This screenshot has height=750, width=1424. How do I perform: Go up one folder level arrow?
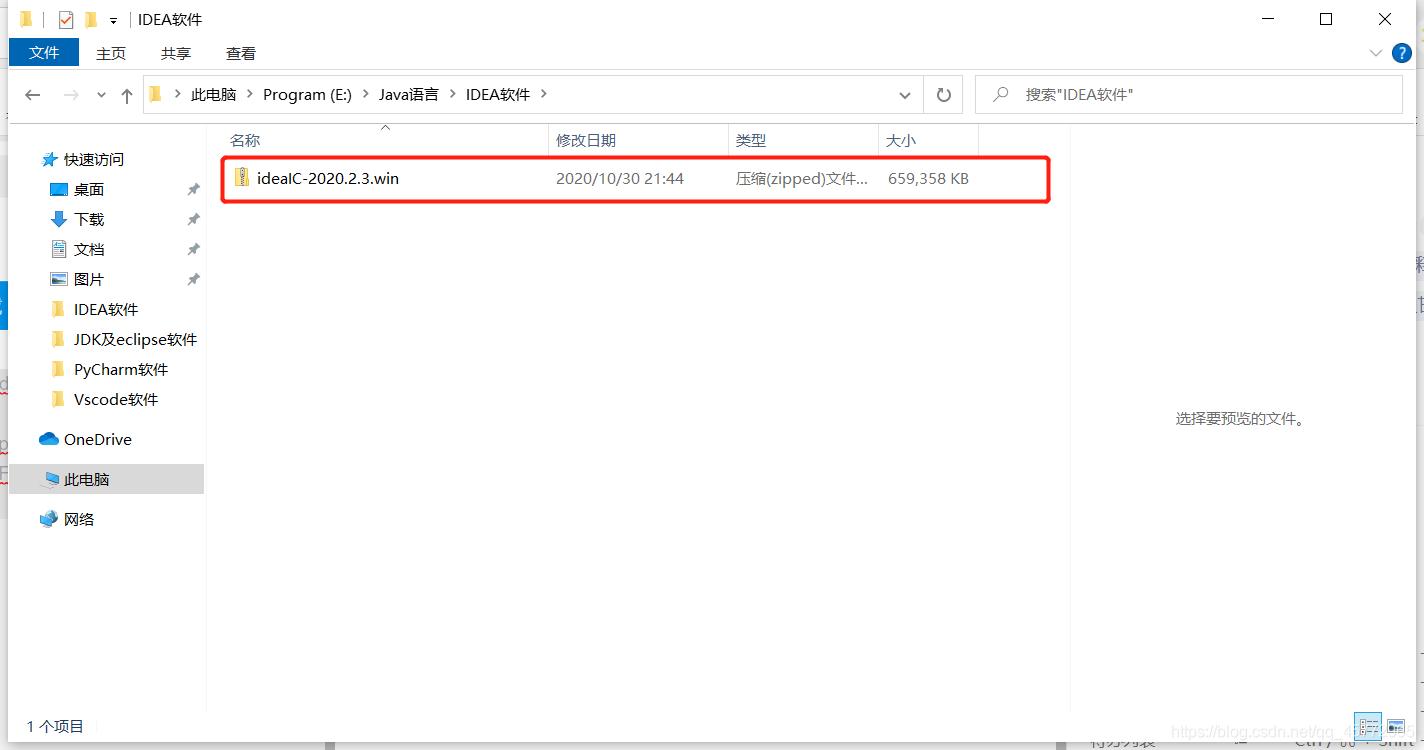coord(126,95)
